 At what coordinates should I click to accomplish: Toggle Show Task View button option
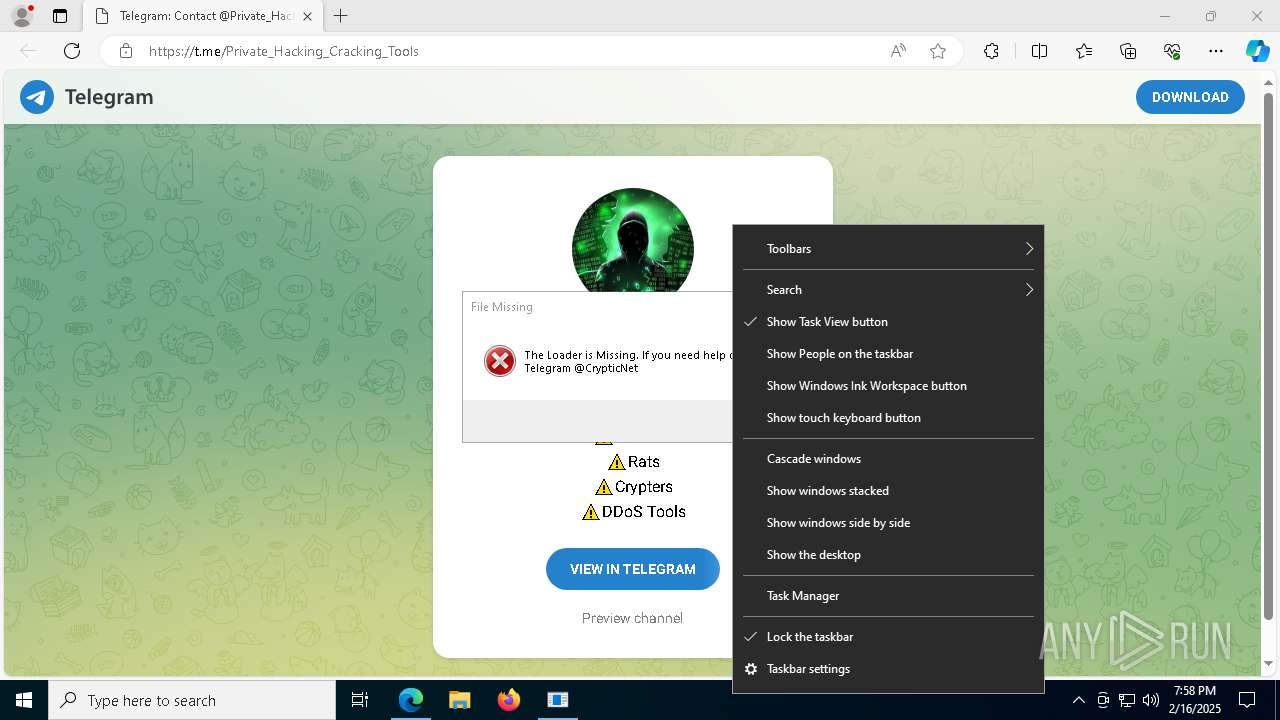point(888,322)
